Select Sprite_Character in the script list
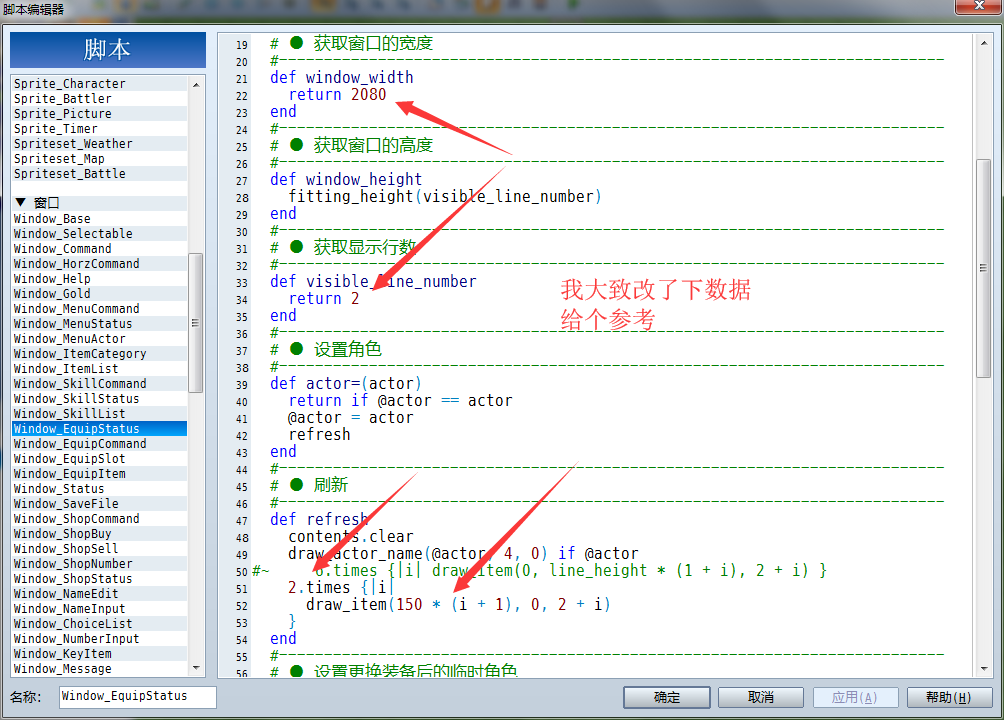 (99, 83)
